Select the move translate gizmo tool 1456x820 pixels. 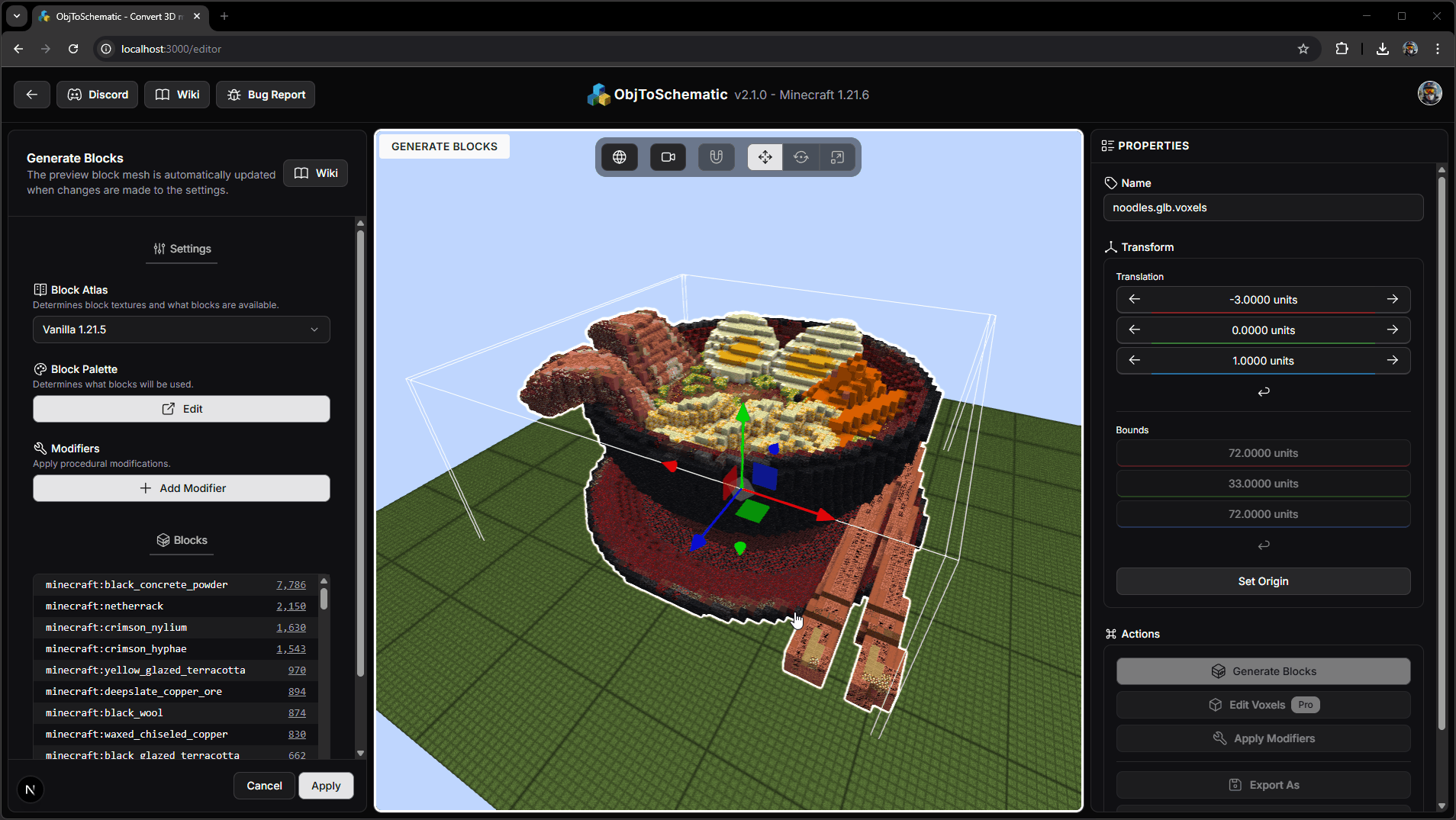tap(765, 157)
